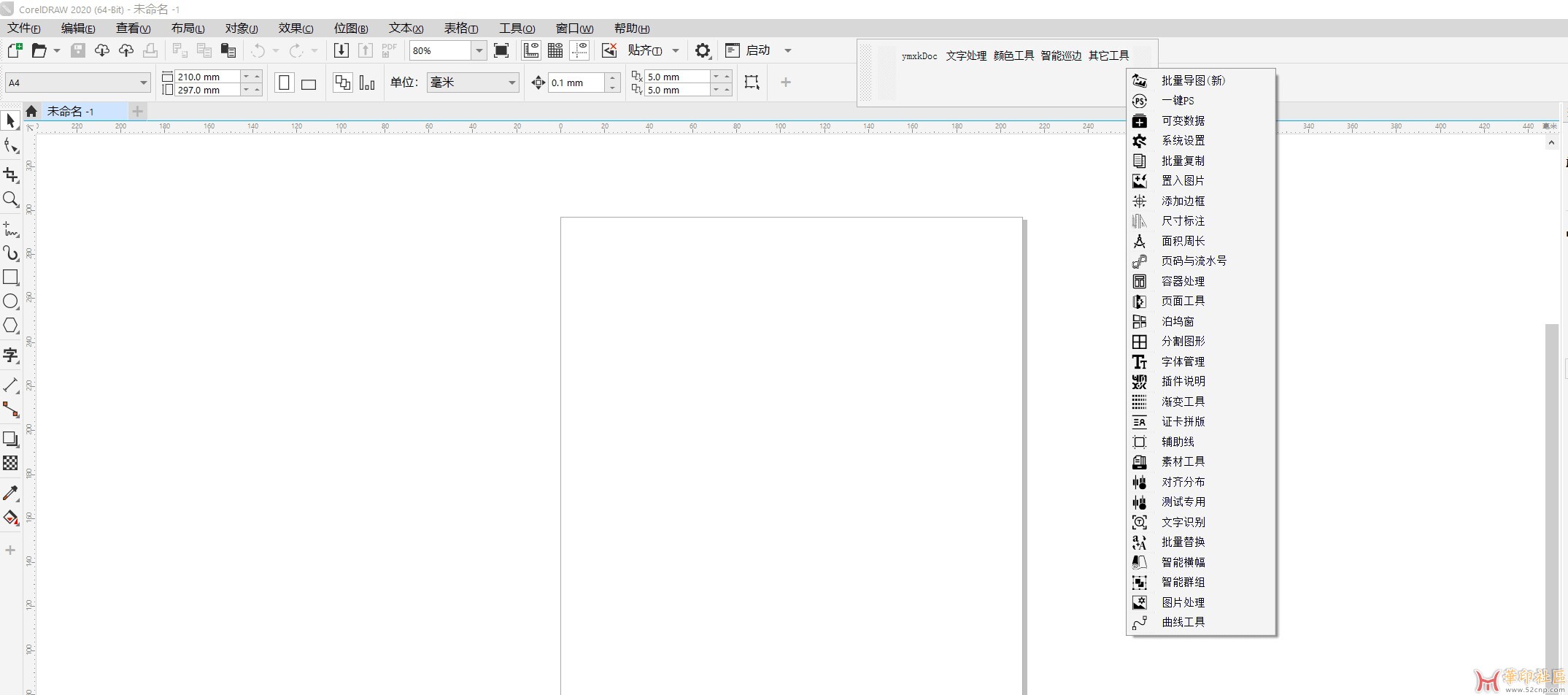Image resolution: width=1568 pixels, height=695 pixels.
Task: Toggle show rulers button
Action: click(531, 50)
